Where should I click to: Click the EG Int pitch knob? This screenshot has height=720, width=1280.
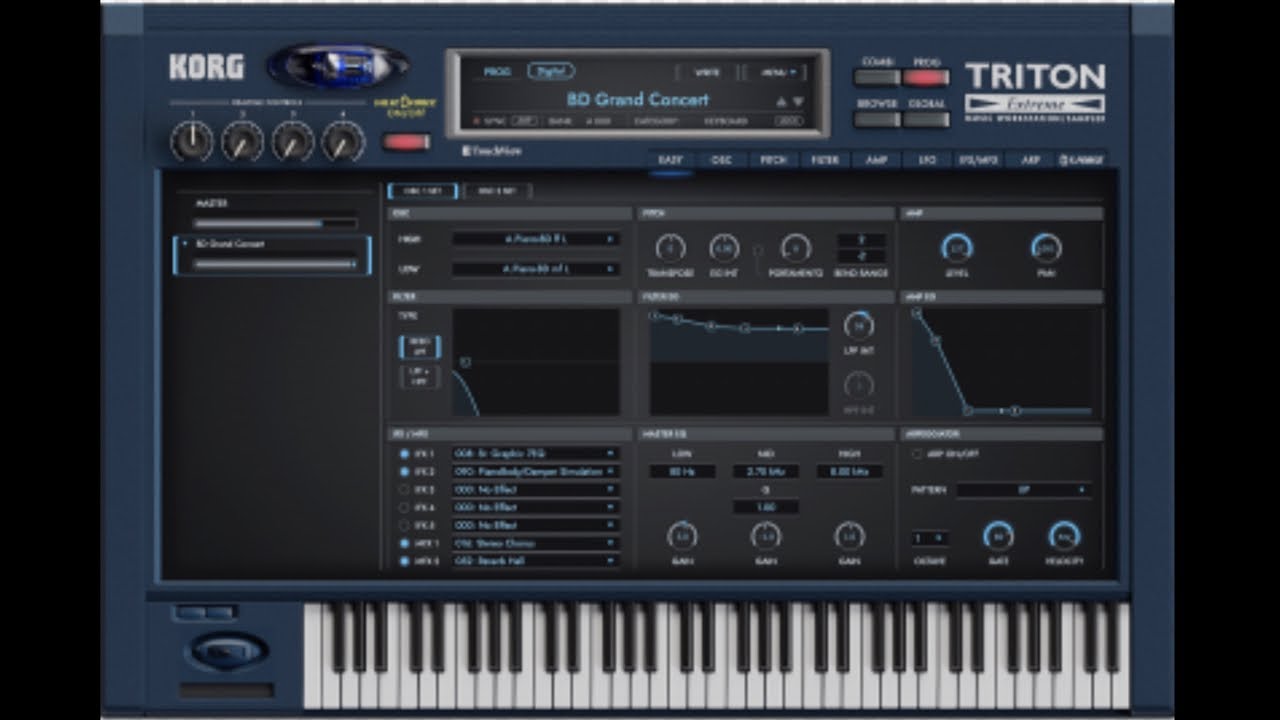(724, 248)
